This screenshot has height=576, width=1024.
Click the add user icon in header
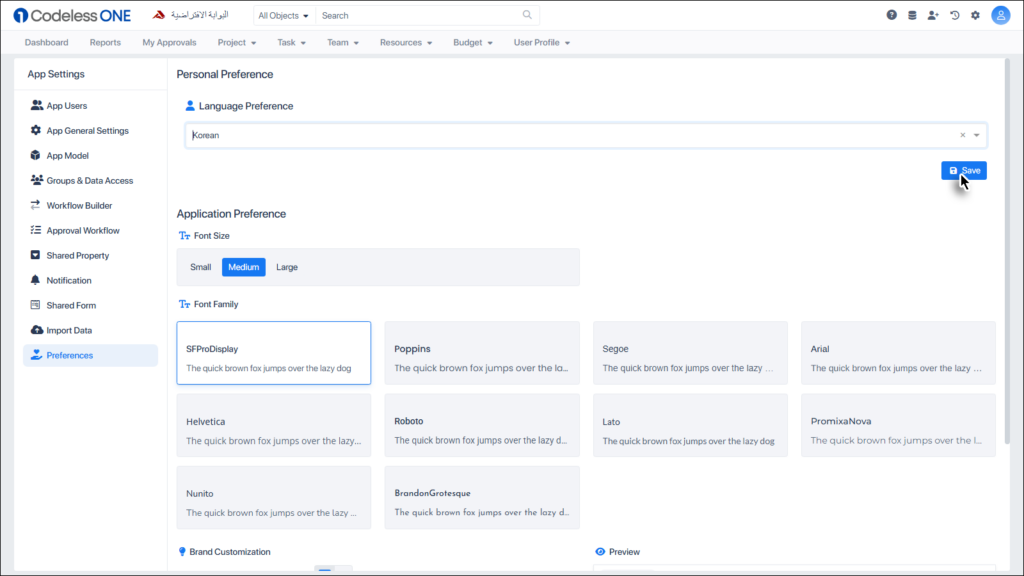click(x=933, y=15)
